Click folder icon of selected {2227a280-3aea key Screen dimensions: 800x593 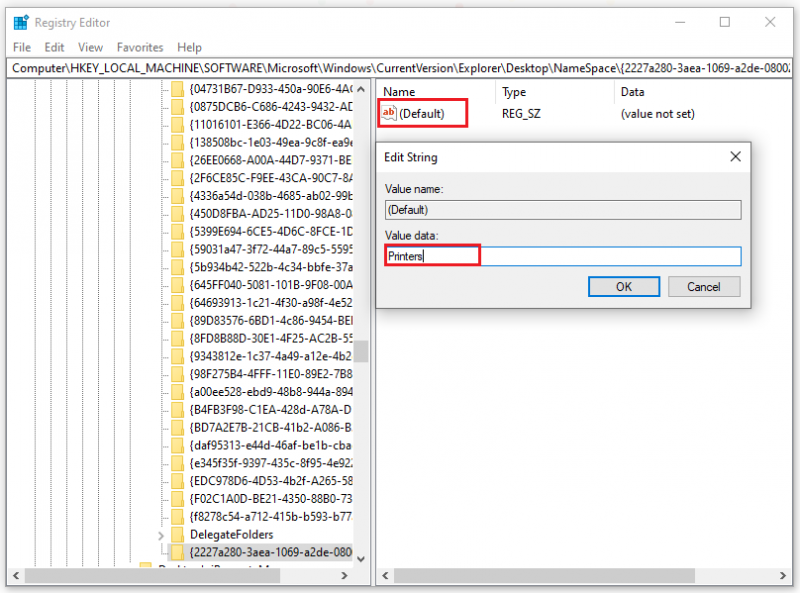[x=177, y=552]
